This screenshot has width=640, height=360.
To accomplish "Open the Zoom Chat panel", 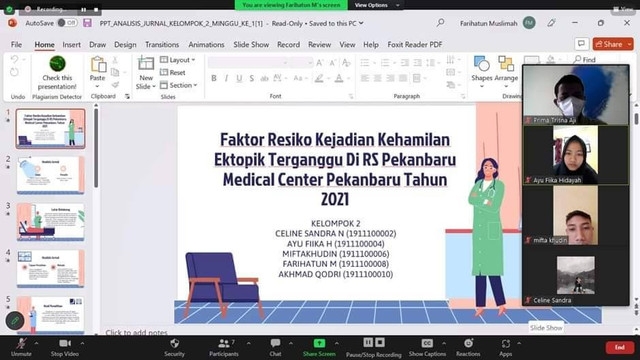I will pyautogui.click(x=276, y=348).
